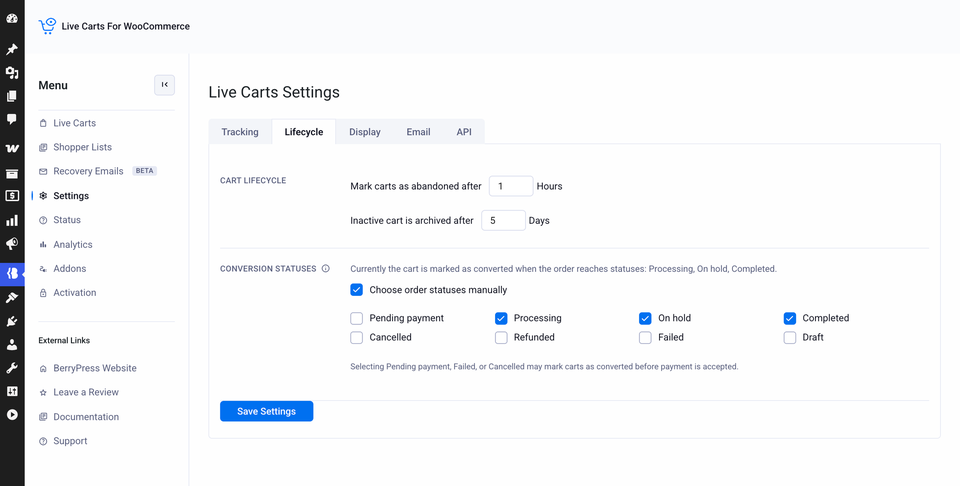Click the BETA badge next to Recovery Emails
Image resolution: width=960 pixels, height=486 pixels.
point(144,171)
